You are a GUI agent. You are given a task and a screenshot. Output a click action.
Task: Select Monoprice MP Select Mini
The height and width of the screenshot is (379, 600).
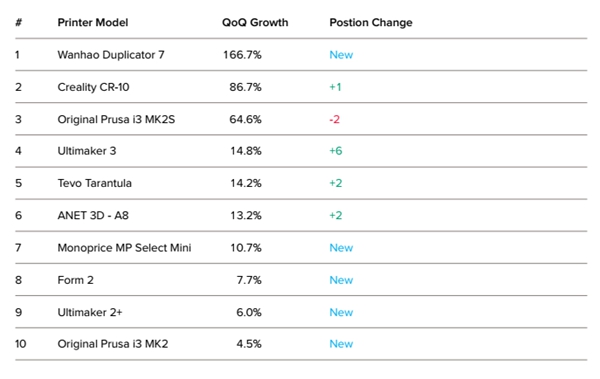[124, 248]
